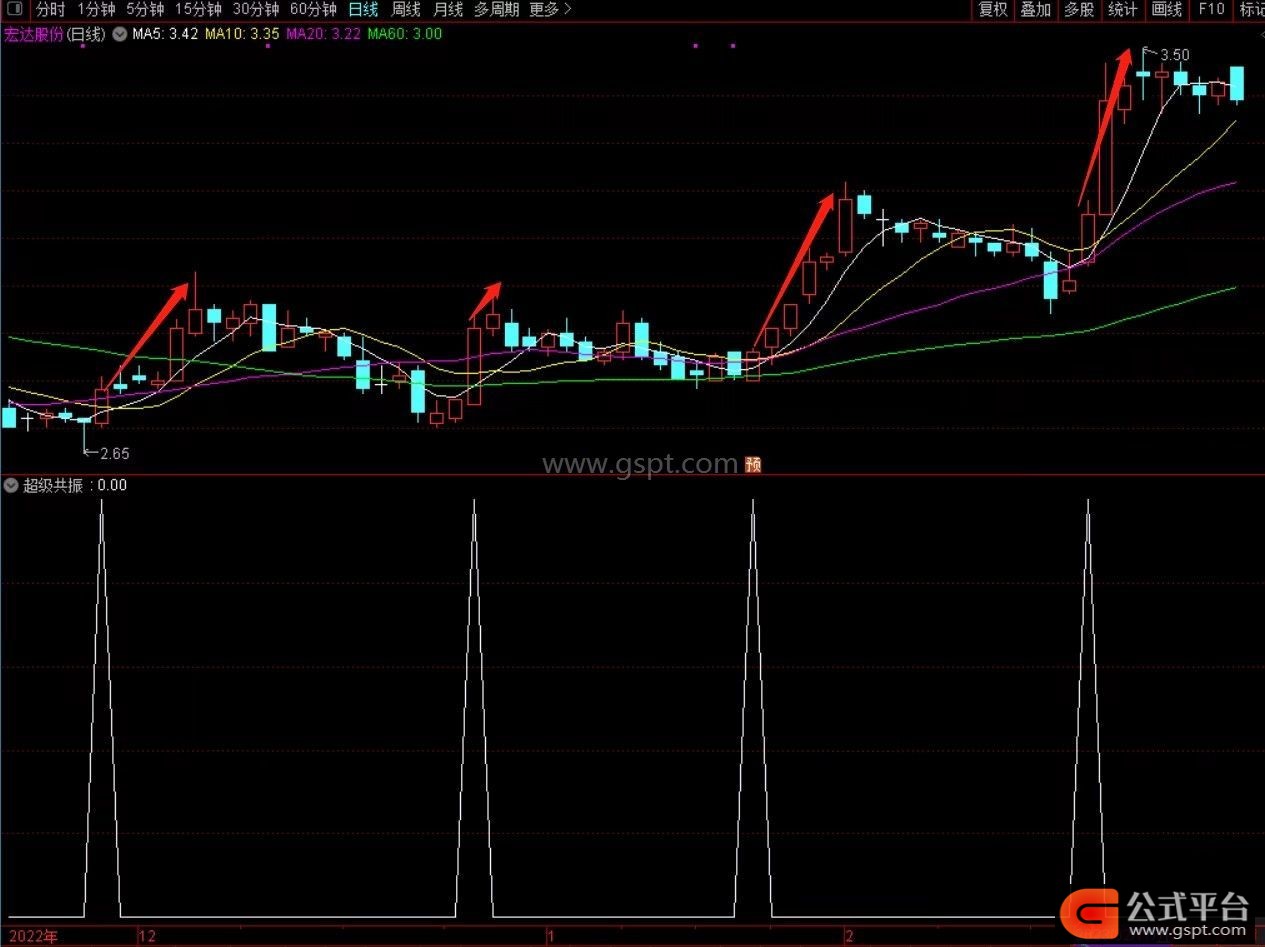Click the MA10: 3.35 value
1265x947 pixels.
242,34
